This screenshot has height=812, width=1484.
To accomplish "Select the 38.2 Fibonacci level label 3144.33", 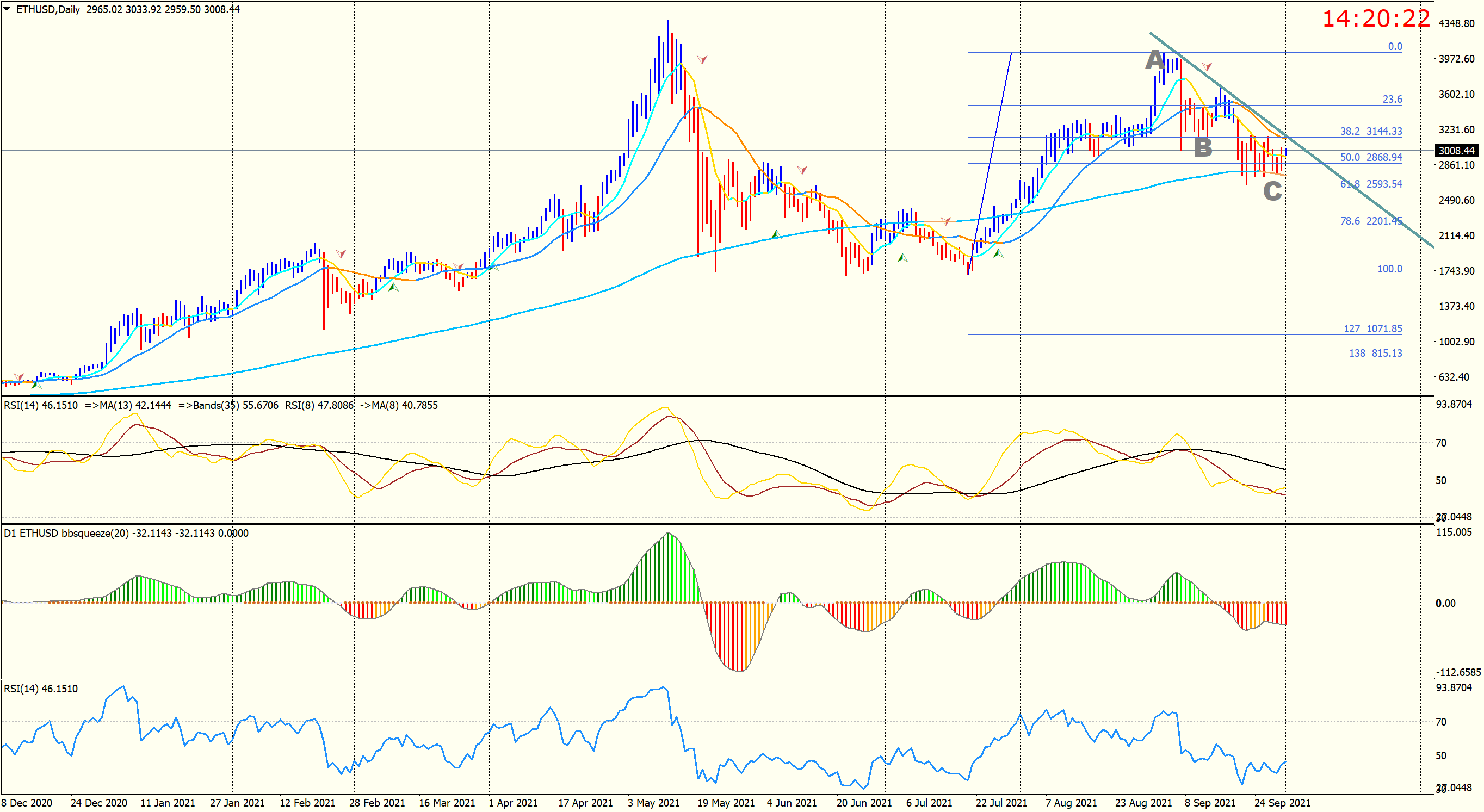I will pos(1370,131).
